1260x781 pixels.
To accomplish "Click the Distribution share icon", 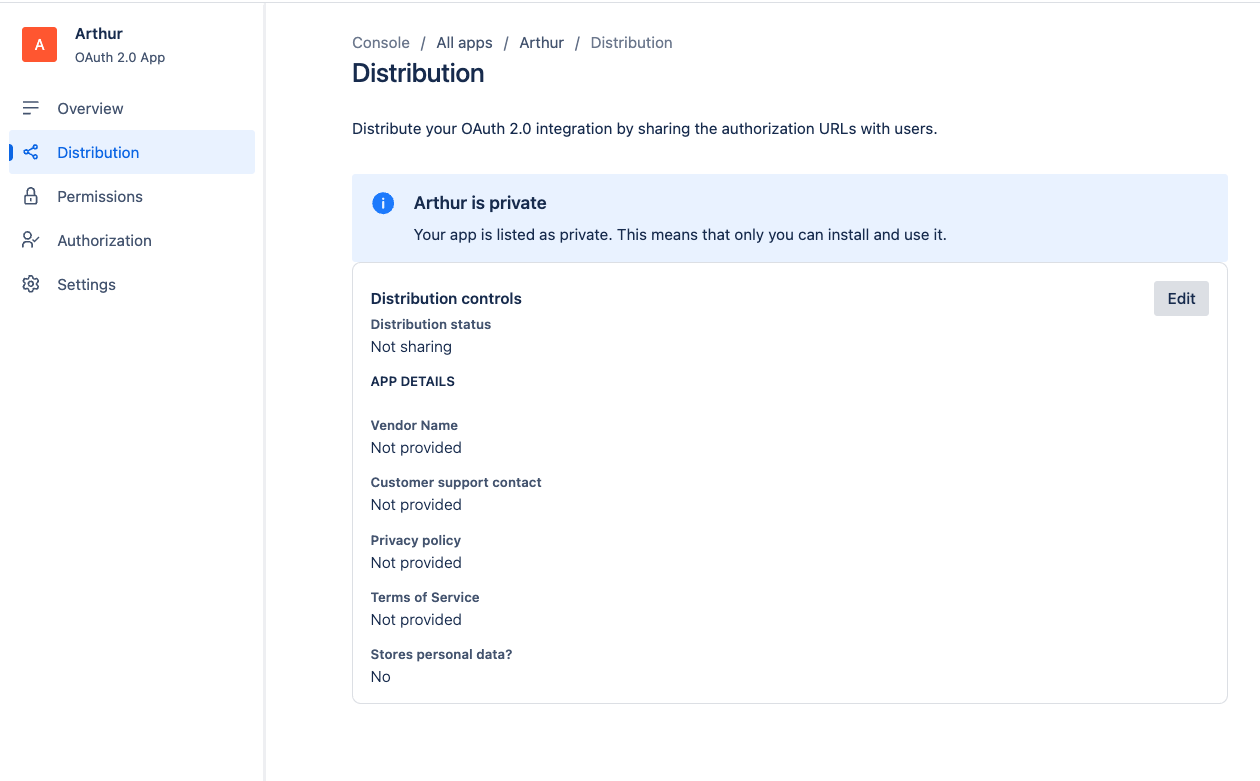I will [x=31, y=152].
